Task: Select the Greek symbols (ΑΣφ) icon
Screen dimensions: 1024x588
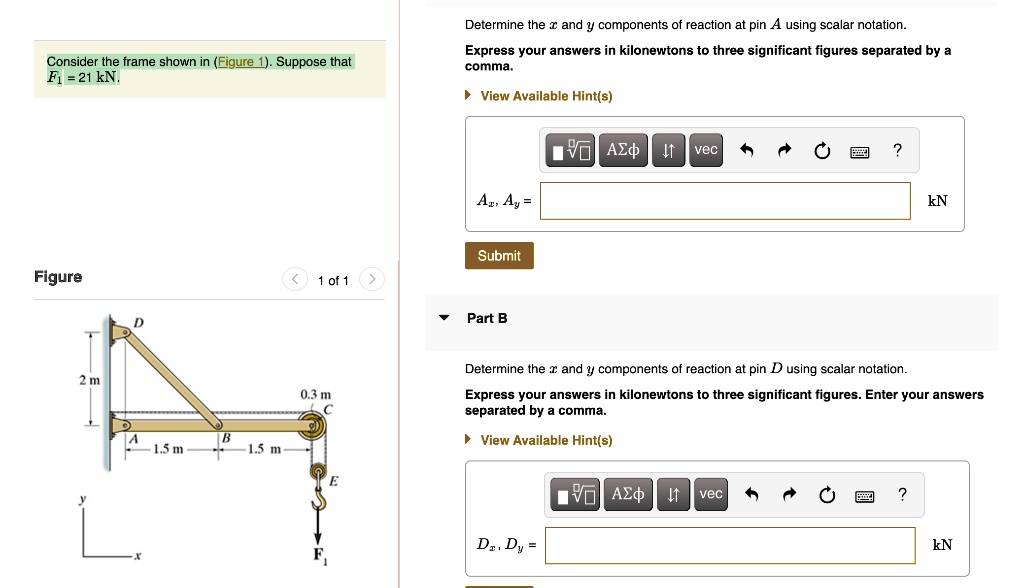Action: coord(623,149)
